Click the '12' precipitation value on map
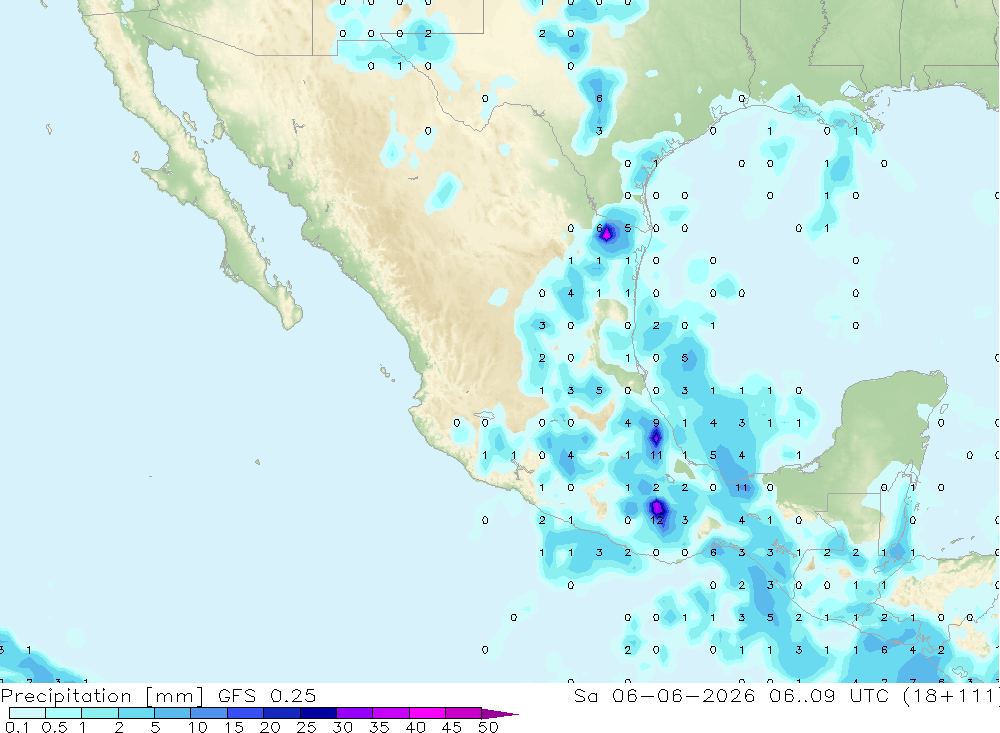The width and height of the screenshot is (1000, 733). click(657, 520)
